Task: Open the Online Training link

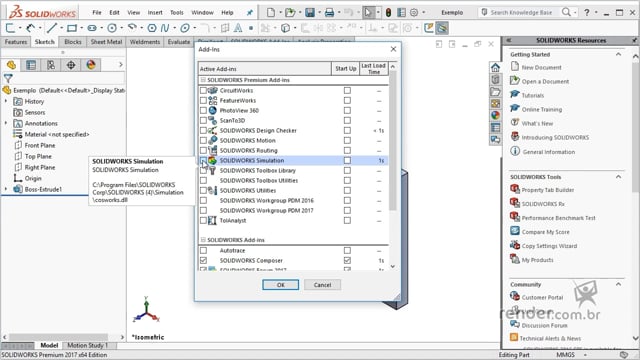Action: pos(542,109)
